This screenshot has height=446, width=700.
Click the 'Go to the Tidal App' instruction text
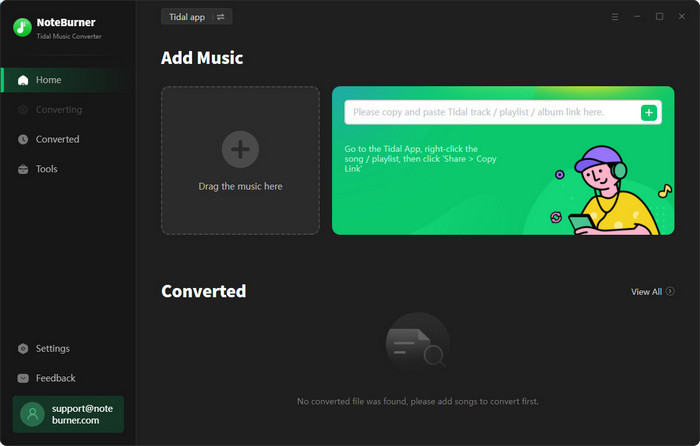[420, 158]
